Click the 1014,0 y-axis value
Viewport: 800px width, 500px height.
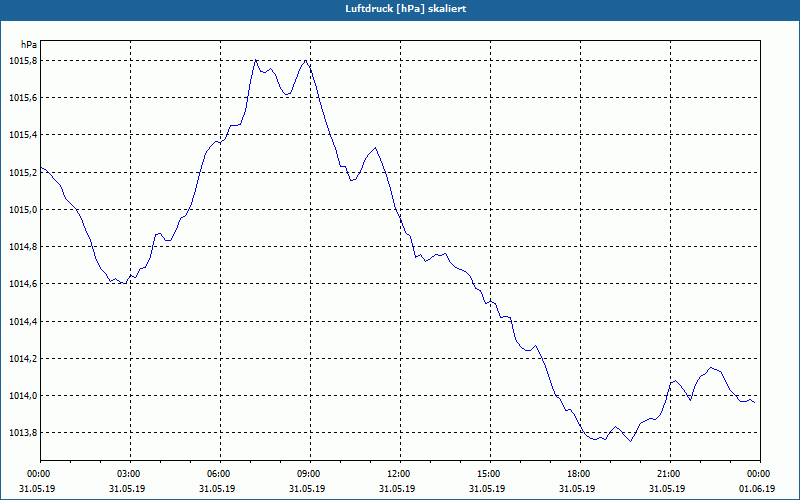pos(23,396)
